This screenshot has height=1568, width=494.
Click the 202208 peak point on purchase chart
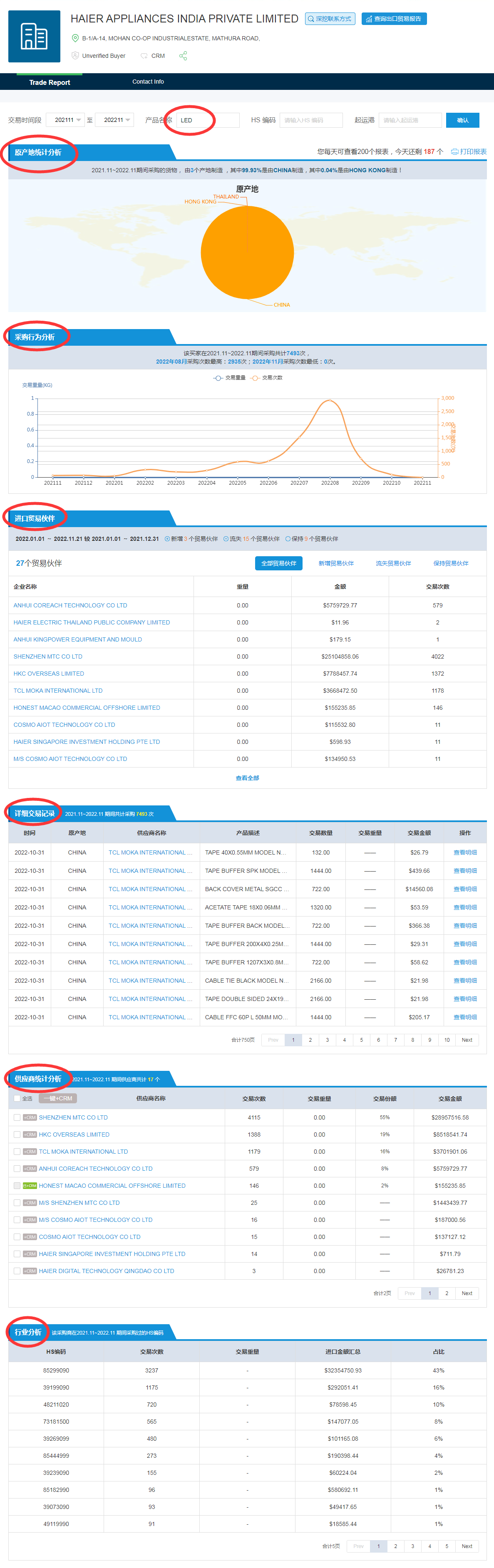(330, 400)
